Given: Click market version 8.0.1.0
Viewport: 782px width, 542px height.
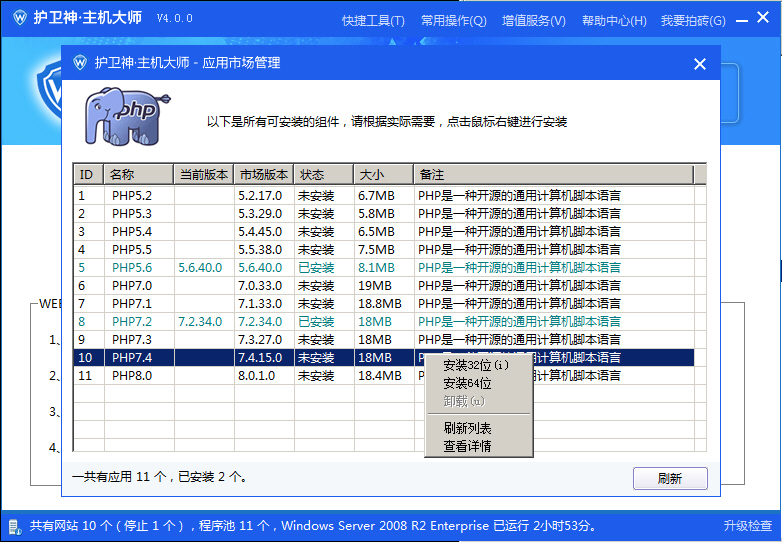Looking at the screenshot, I should tap(256, 375).
